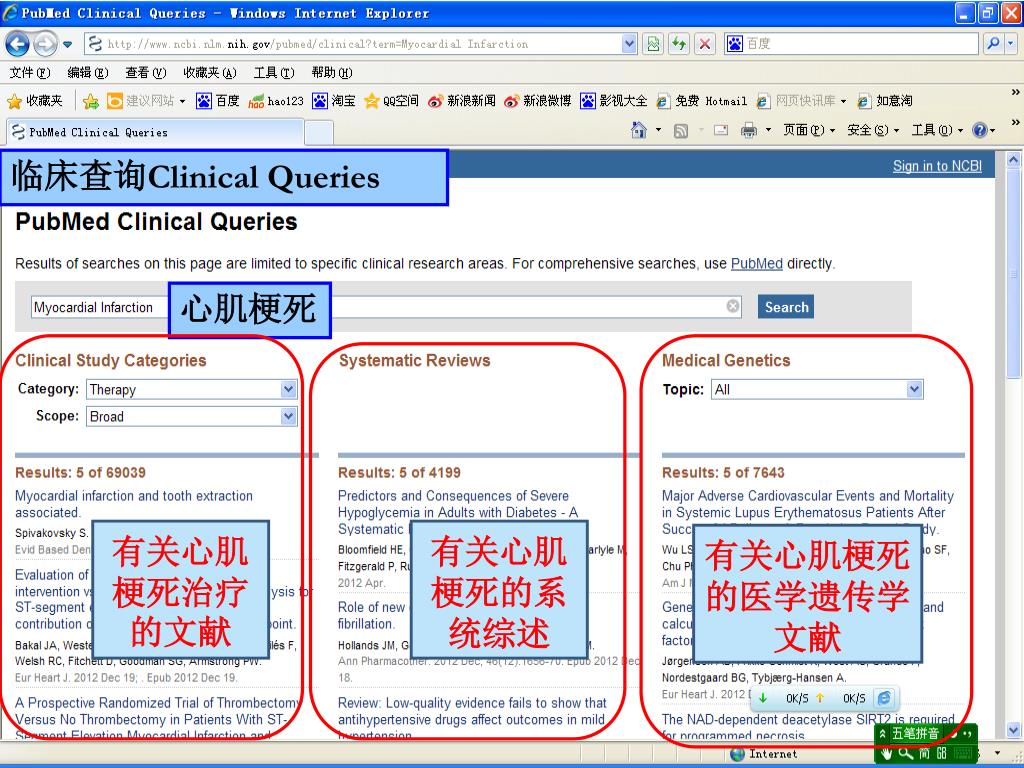
Task: Click the green Refresh icon
Action: point(679,44)
